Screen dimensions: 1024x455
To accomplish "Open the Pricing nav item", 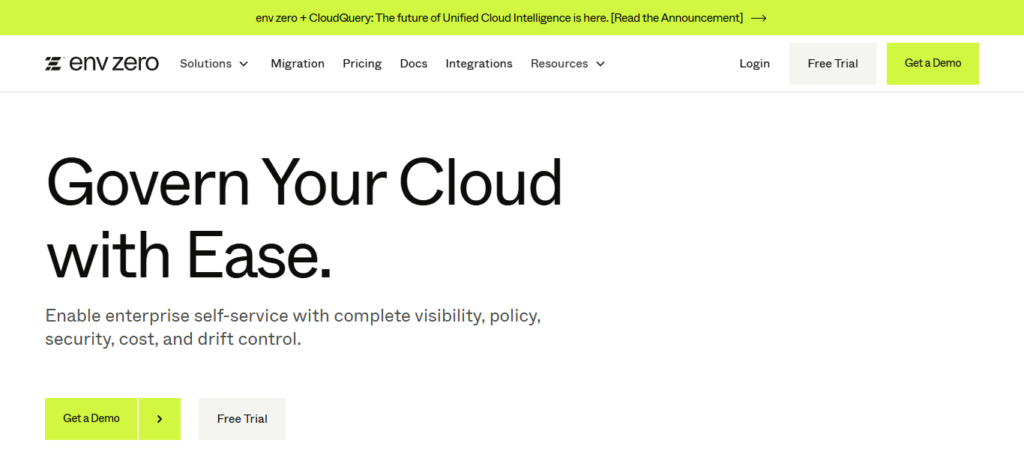I will click(x=362, y=64).
